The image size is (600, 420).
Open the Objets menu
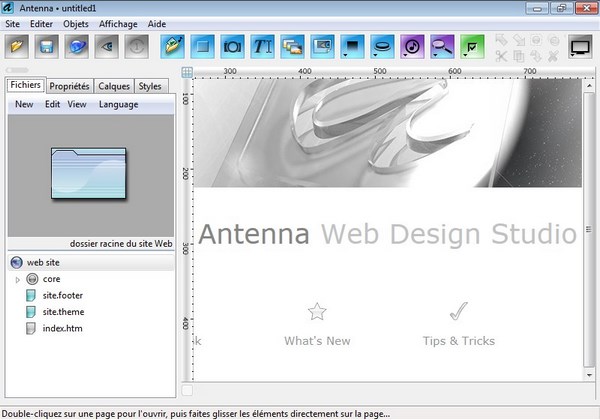[x=76, y=24]
